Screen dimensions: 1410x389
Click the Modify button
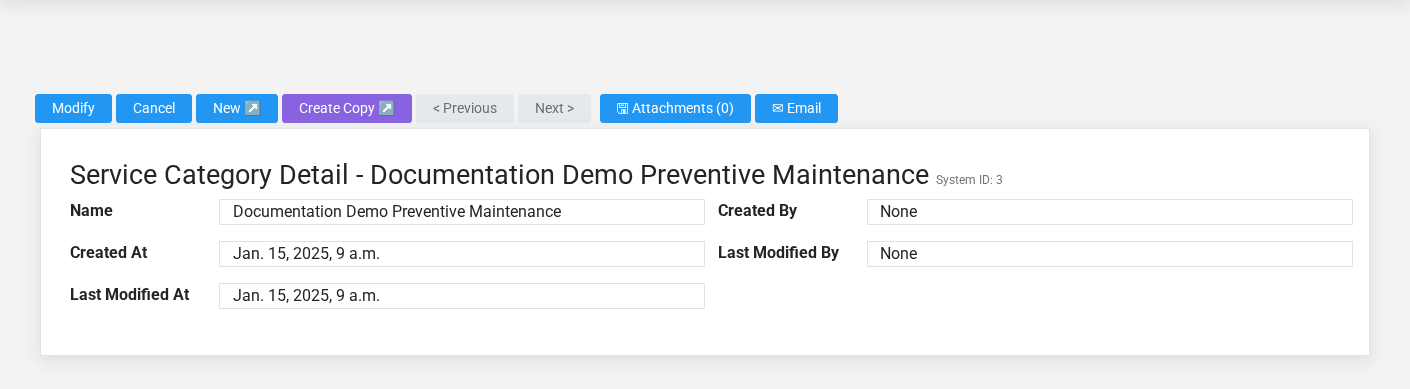[73, 108]
